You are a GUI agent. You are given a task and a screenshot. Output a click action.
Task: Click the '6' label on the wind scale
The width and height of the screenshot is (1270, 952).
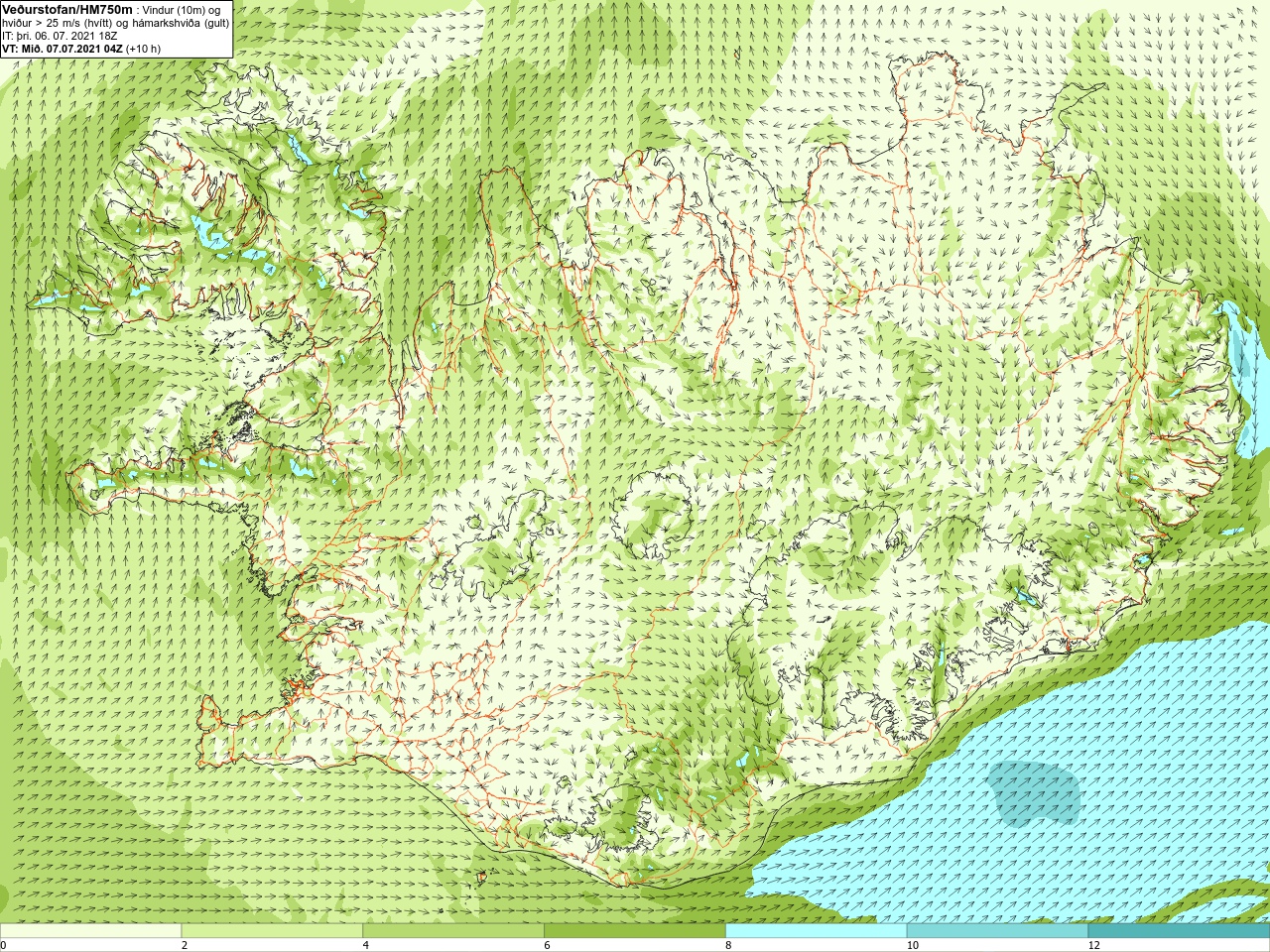(x=548, y=945)
